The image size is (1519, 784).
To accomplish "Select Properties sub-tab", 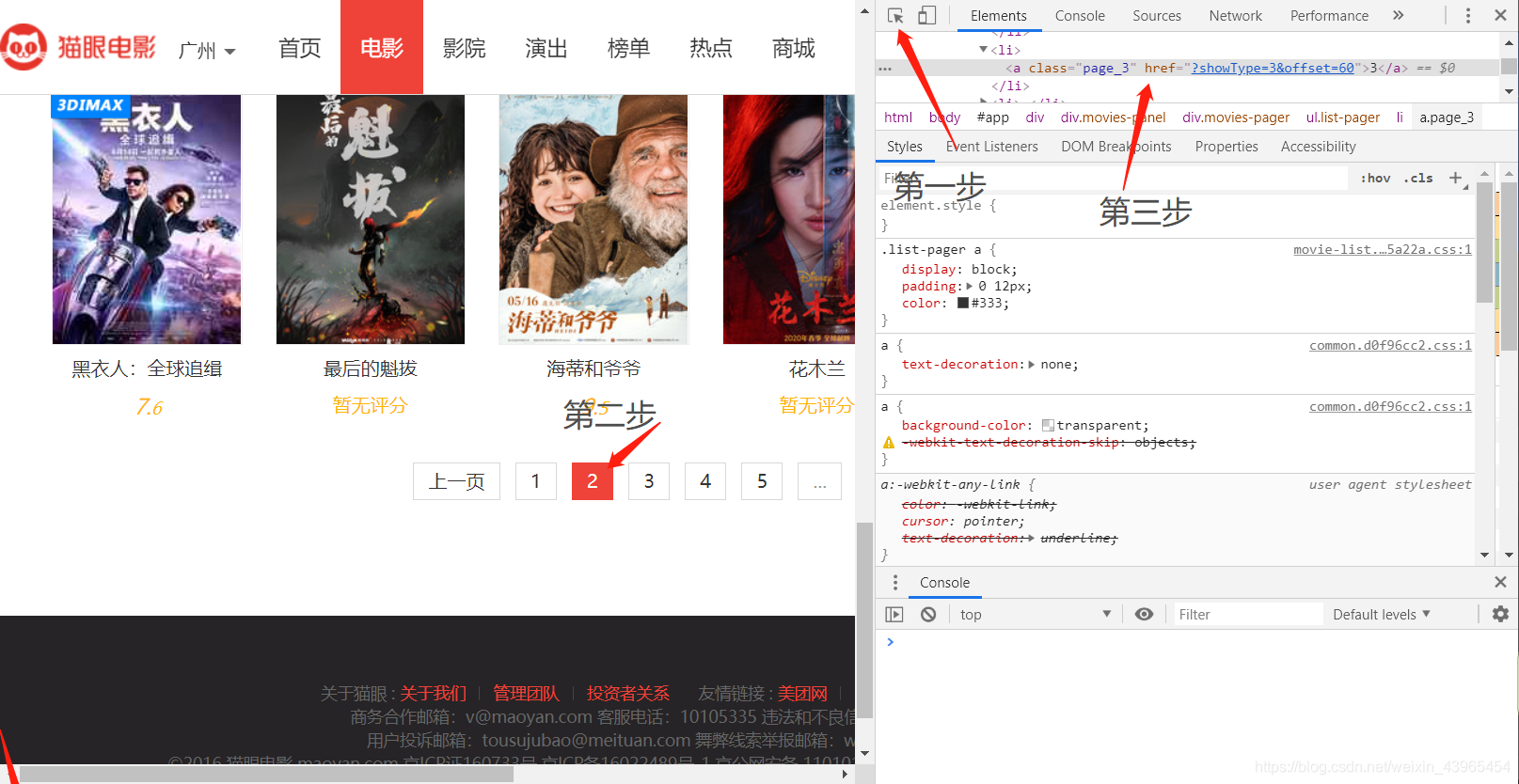I will 1226,146.
